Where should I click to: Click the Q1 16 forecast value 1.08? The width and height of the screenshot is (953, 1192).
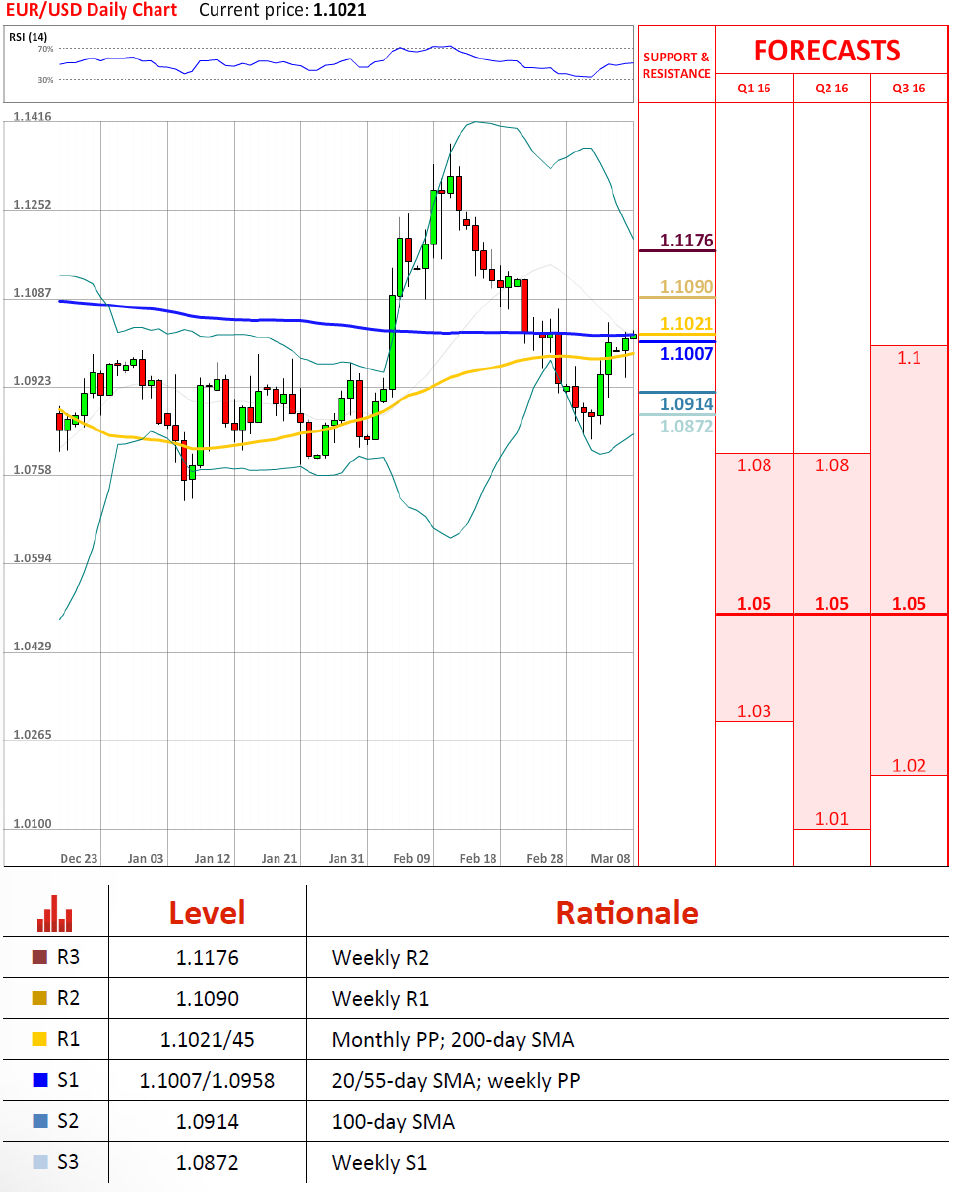coord(754,465)
